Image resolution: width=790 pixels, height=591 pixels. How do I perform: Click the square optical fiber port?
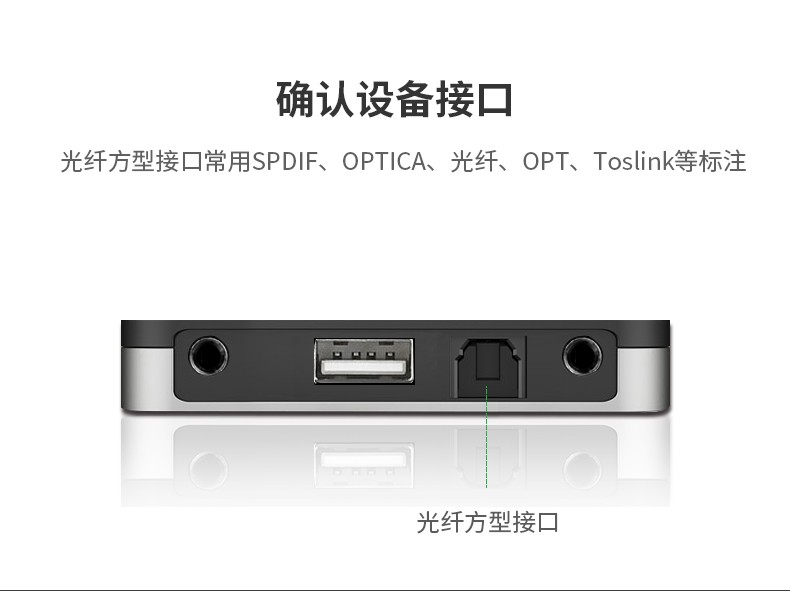[x=488, y=367]
